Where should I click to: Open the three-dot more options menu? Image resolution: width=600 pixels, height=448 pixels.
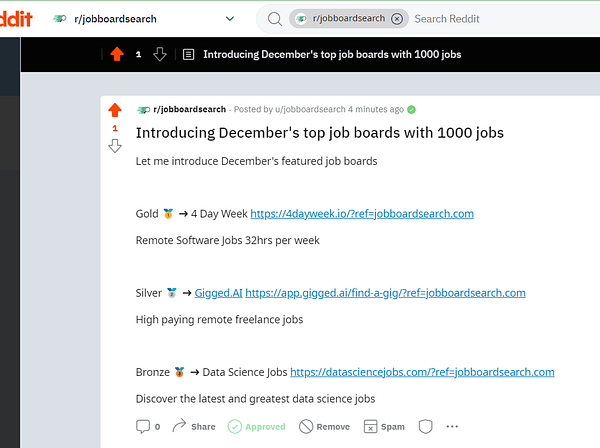452,426
